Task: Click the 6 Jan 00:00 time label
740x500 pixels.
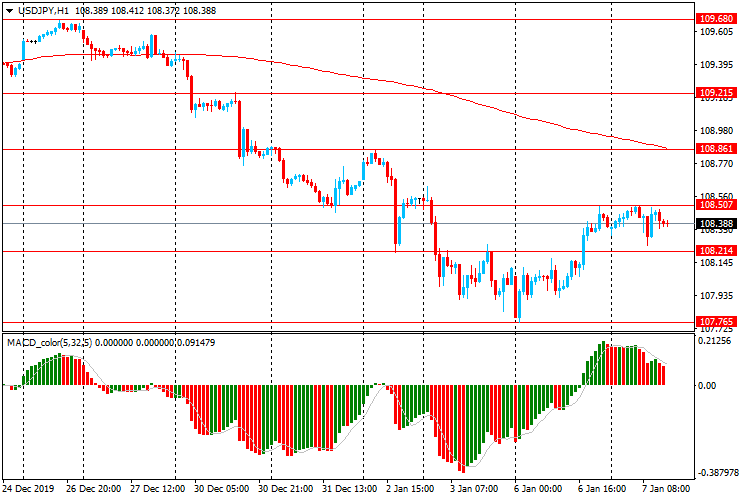Action: 538,488
